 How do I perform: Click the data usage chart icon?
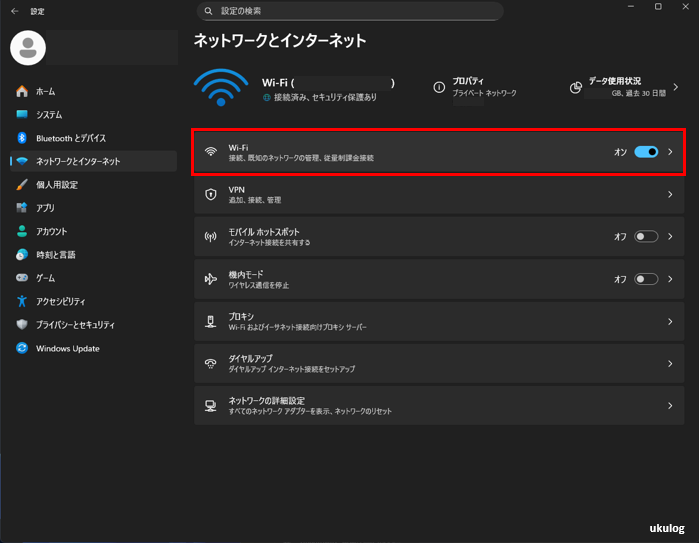point(576,87)
